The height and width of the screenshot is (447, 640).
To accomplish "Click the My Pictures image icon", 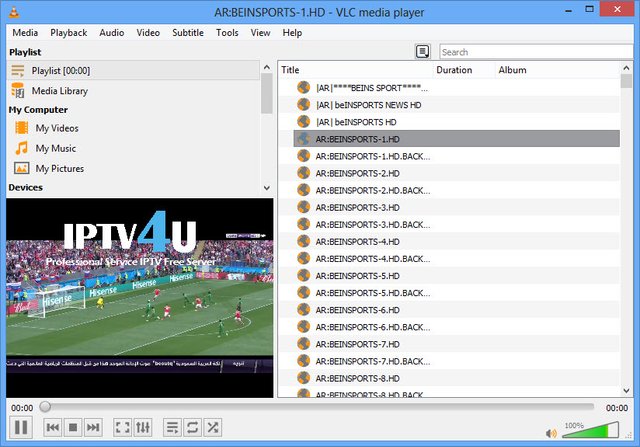I will click(x=22, y=168).
